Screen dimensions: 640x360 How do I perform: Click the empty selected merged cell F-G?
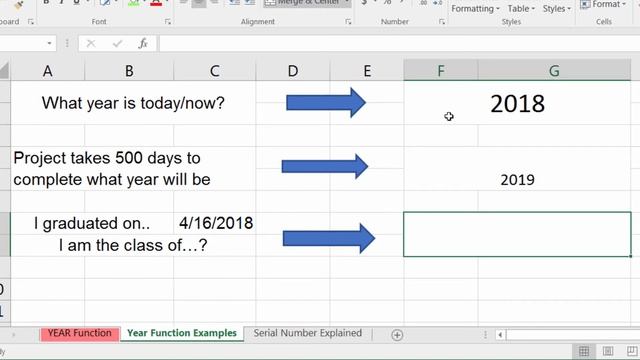(x=517, y=234)
